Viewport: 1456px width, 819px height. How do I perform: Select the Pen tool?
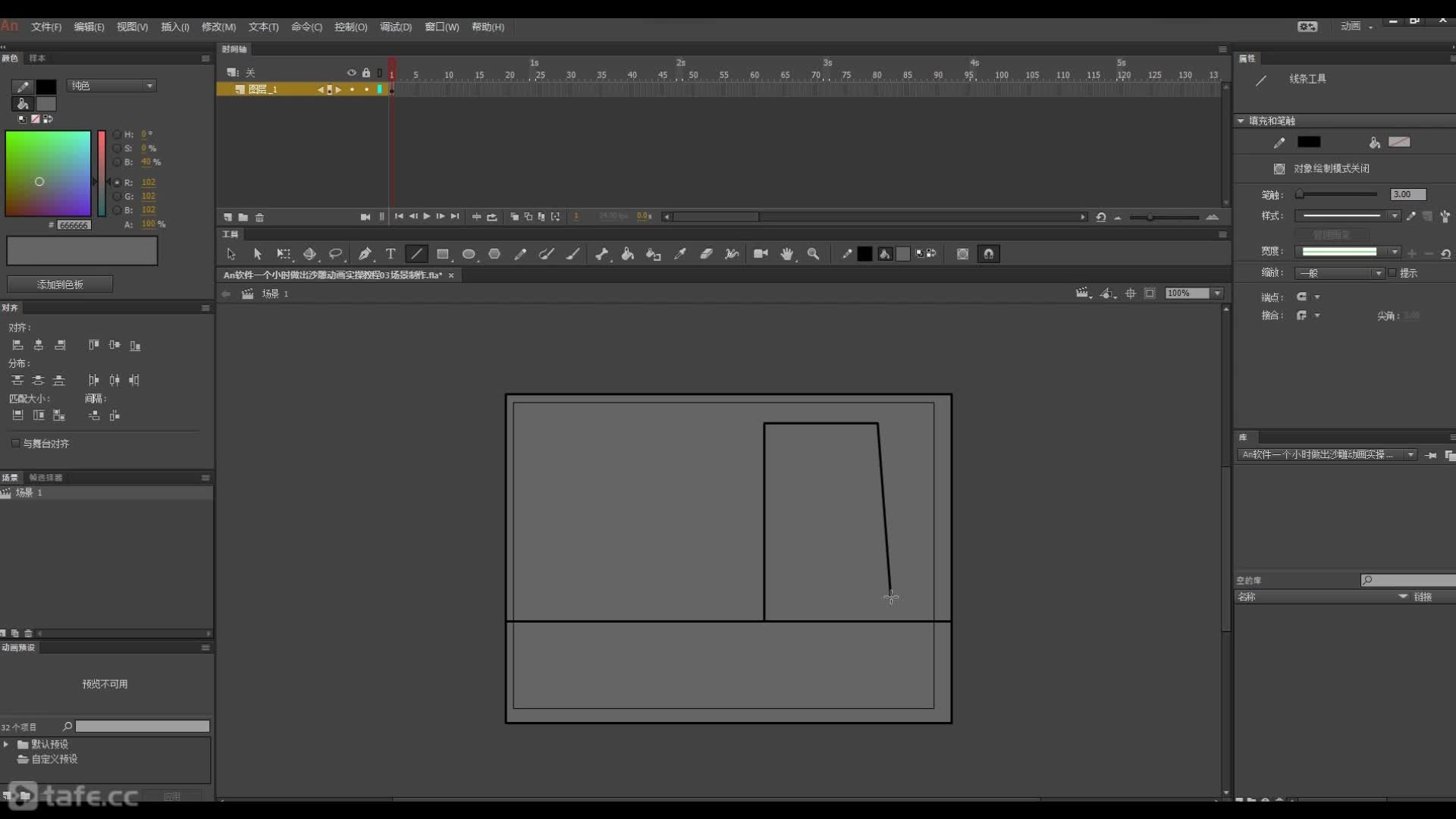pyautogui.click(x=365, y=254)
